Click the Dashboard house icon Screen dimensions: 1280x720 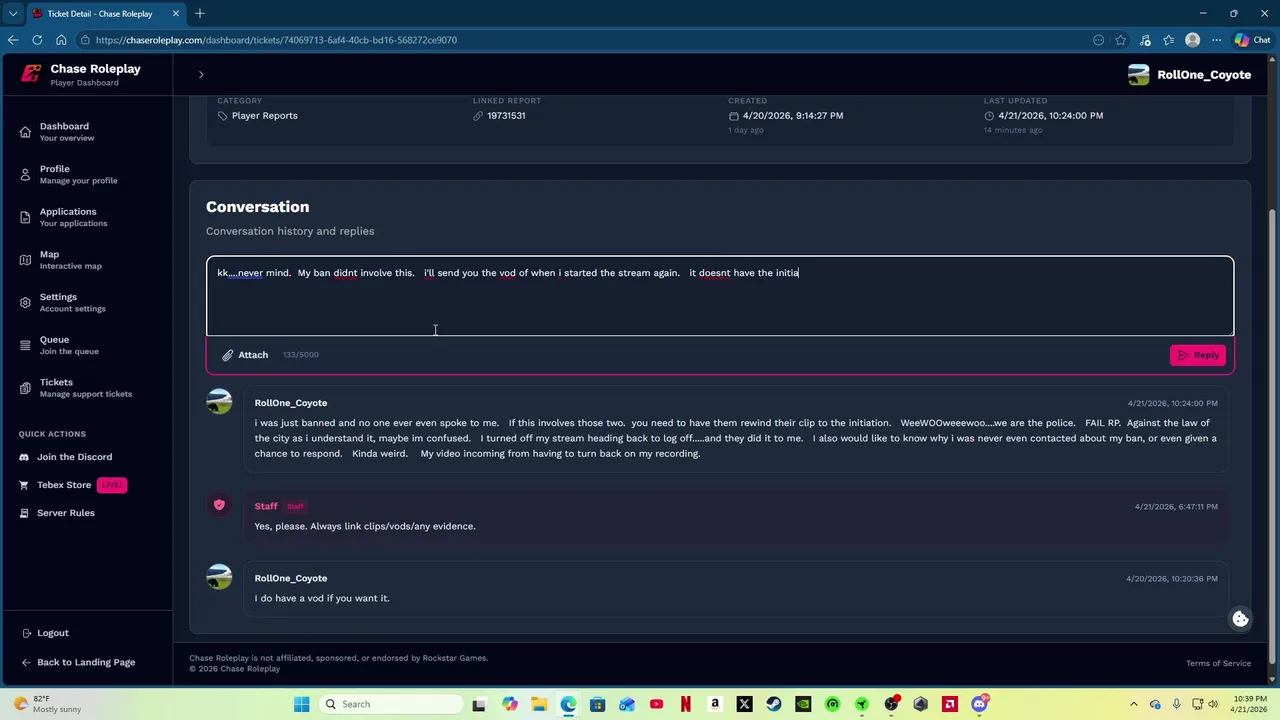[x=25, y=132]
